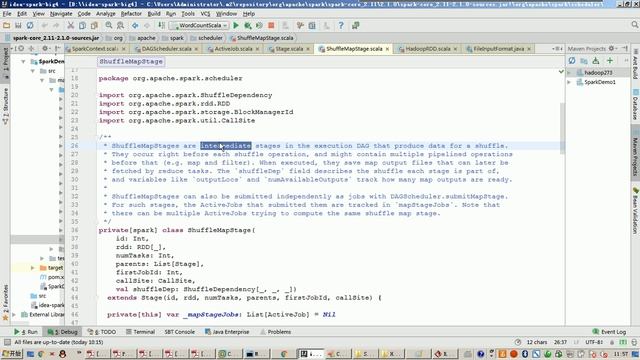The height and width of the screenshot is (360, 640).
Task: Collapse the SparkDemo module node
Action: [24, 62]
